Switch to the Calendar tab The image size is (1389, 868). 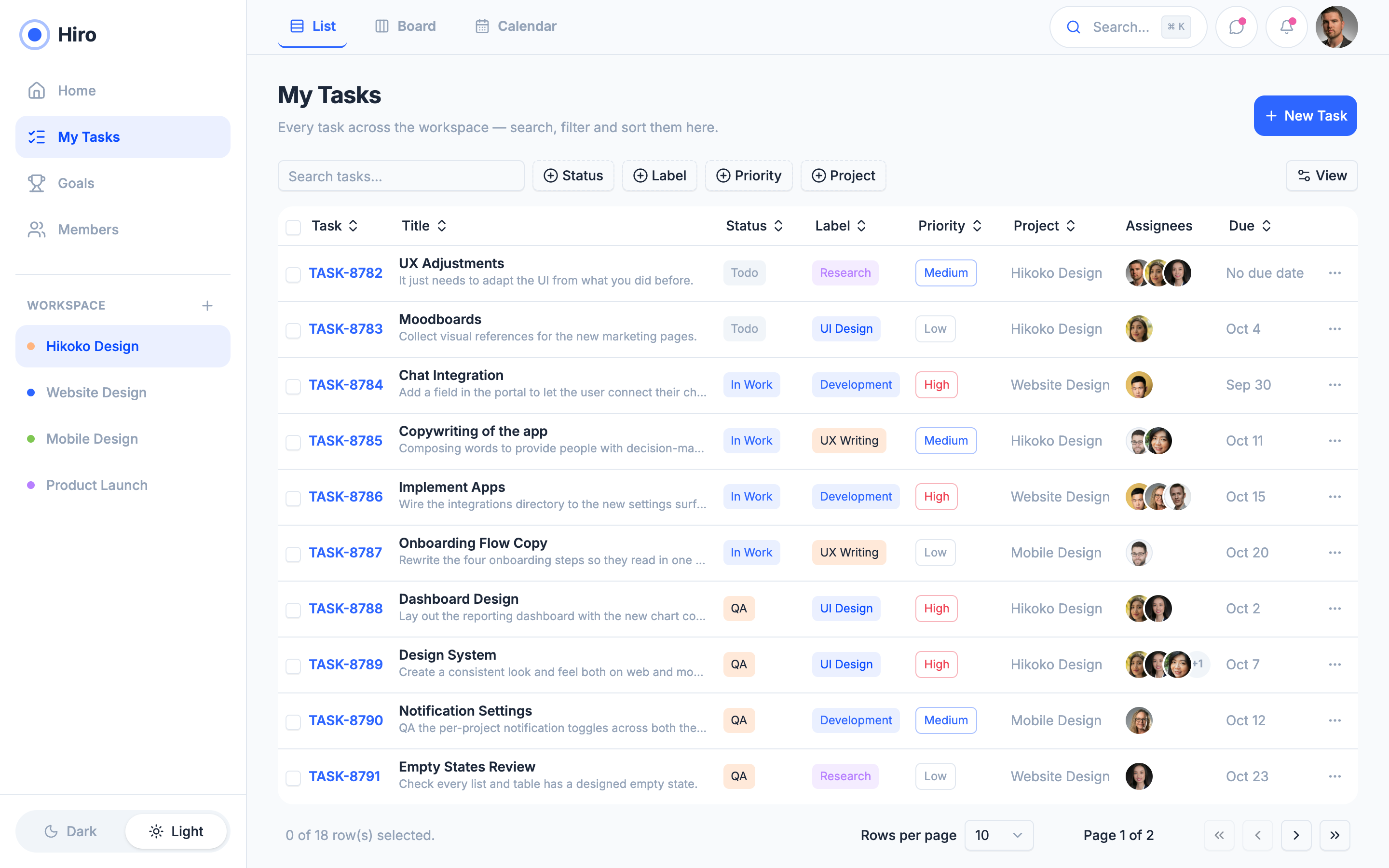pyautogui.click(x=516, y=27)
